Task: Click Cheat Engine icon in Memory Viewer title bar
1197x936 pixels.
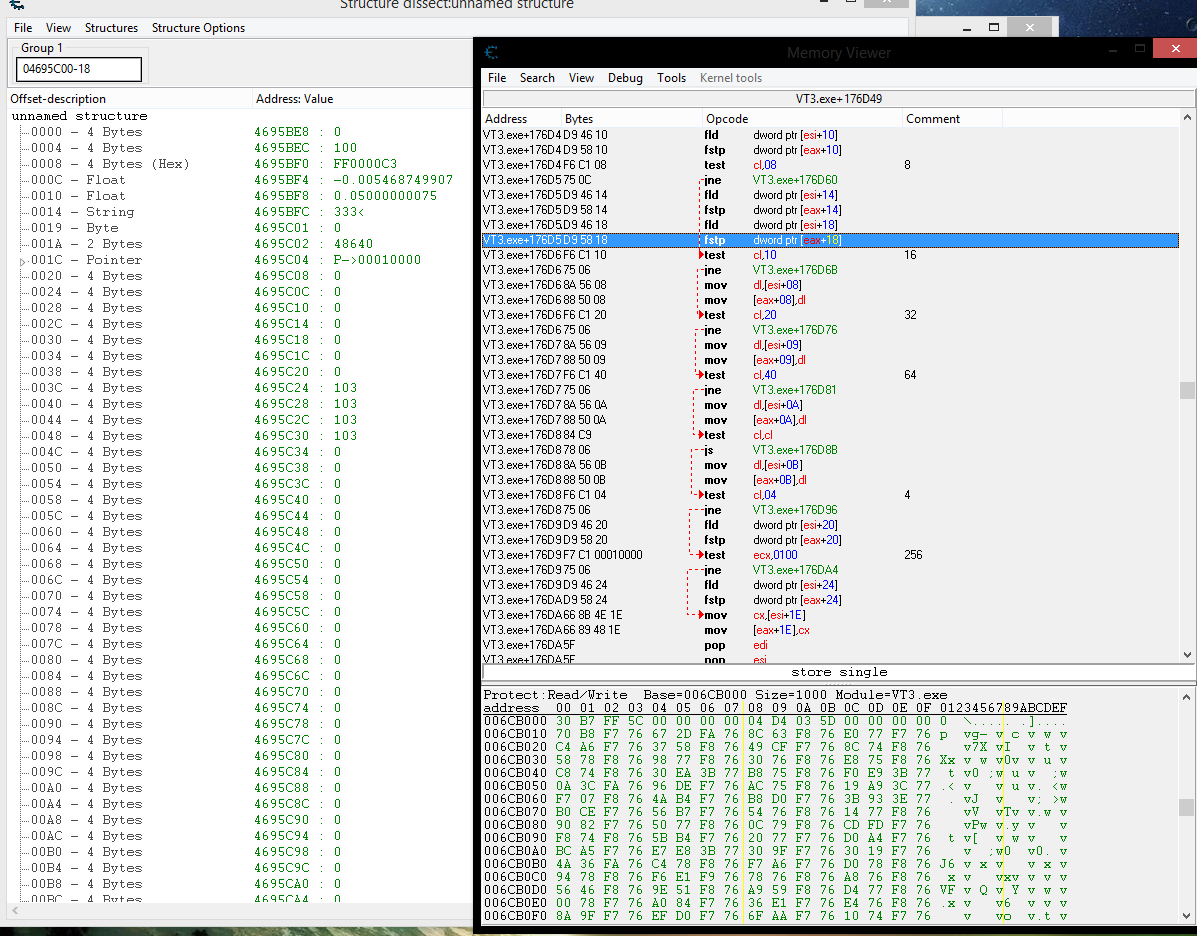Action: pyautogui.click(x=491, y=53)
